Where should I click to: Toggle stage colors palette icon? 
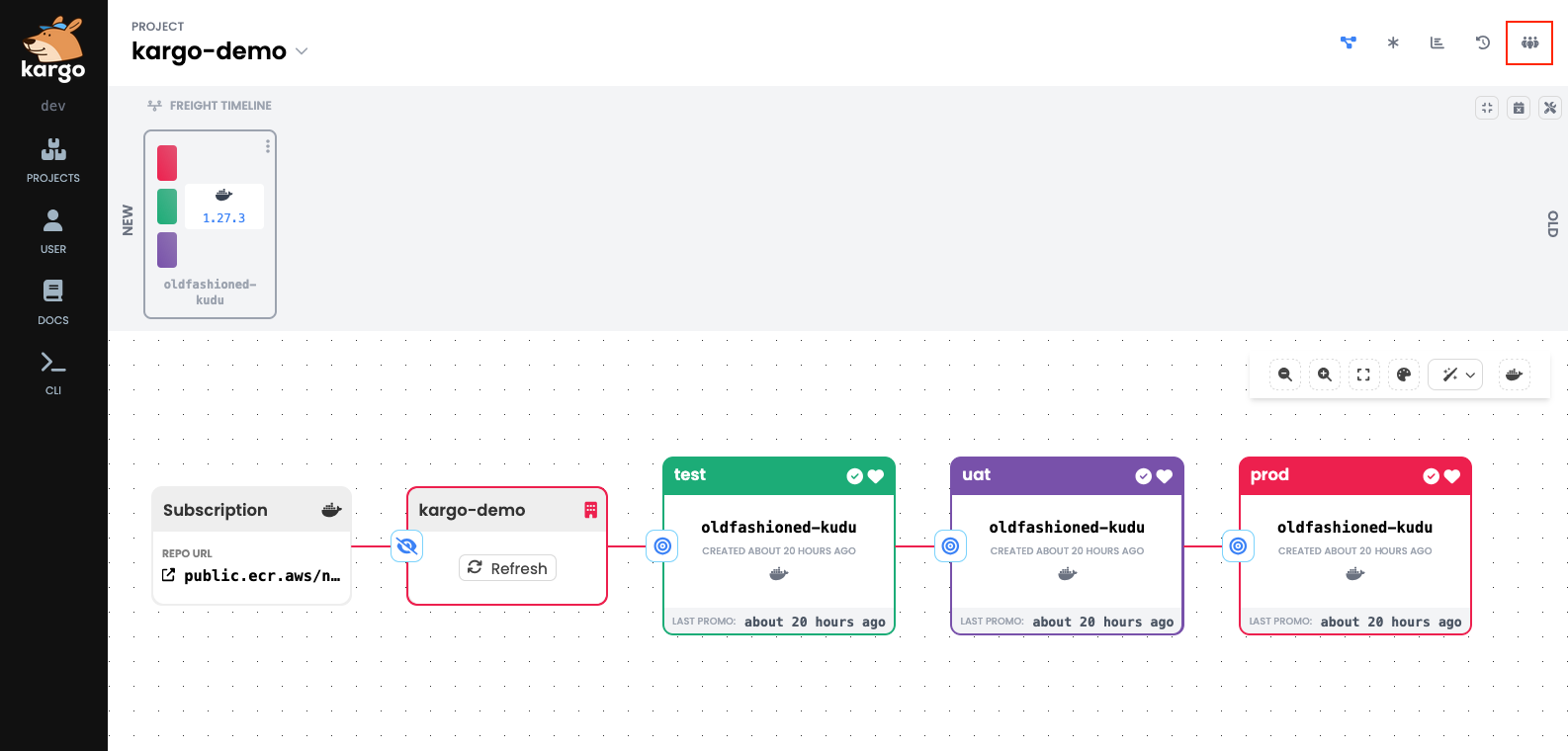pos(1403,375)
